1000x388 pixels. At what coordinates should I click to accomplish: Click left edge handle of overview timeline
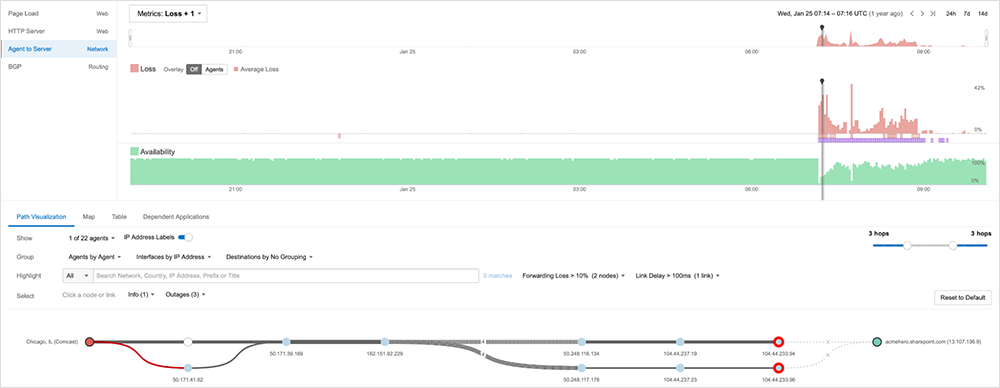130,38
